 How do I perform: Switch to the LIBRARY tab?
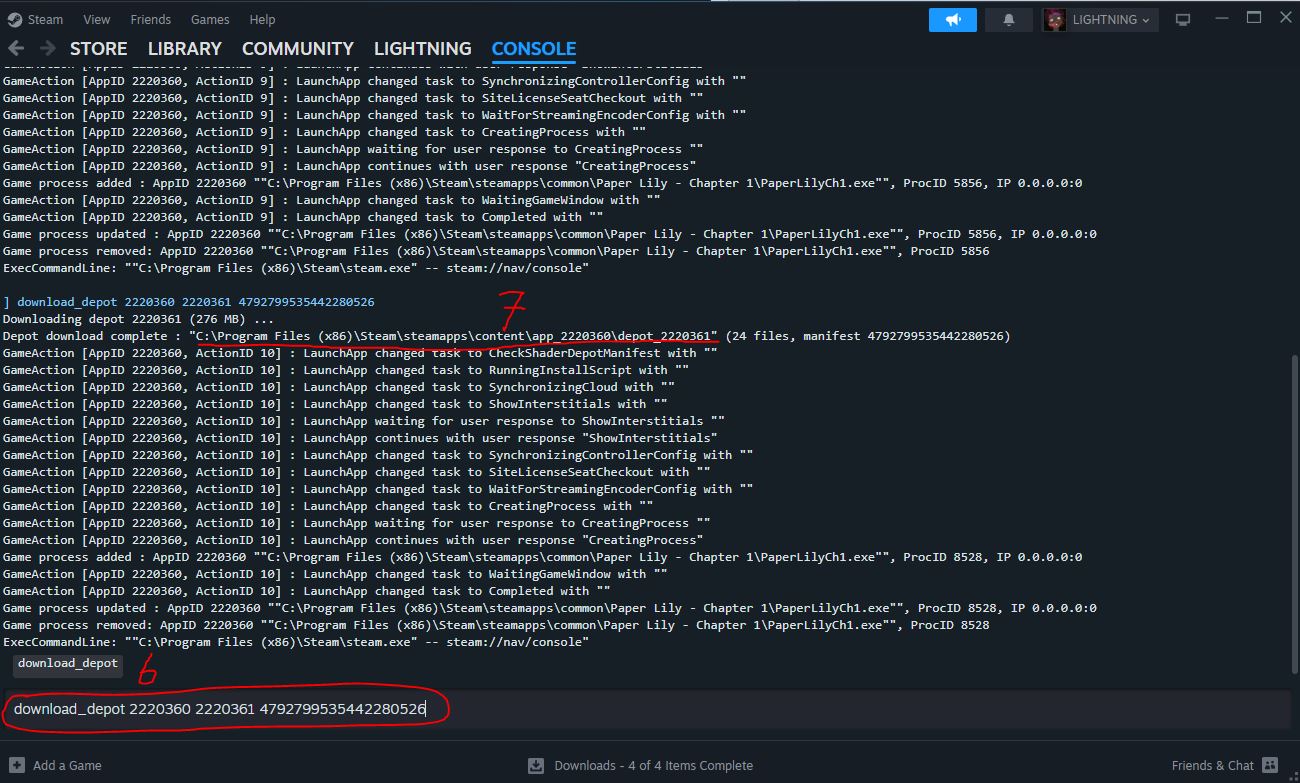pyautogui.click(x=184, y=48)
